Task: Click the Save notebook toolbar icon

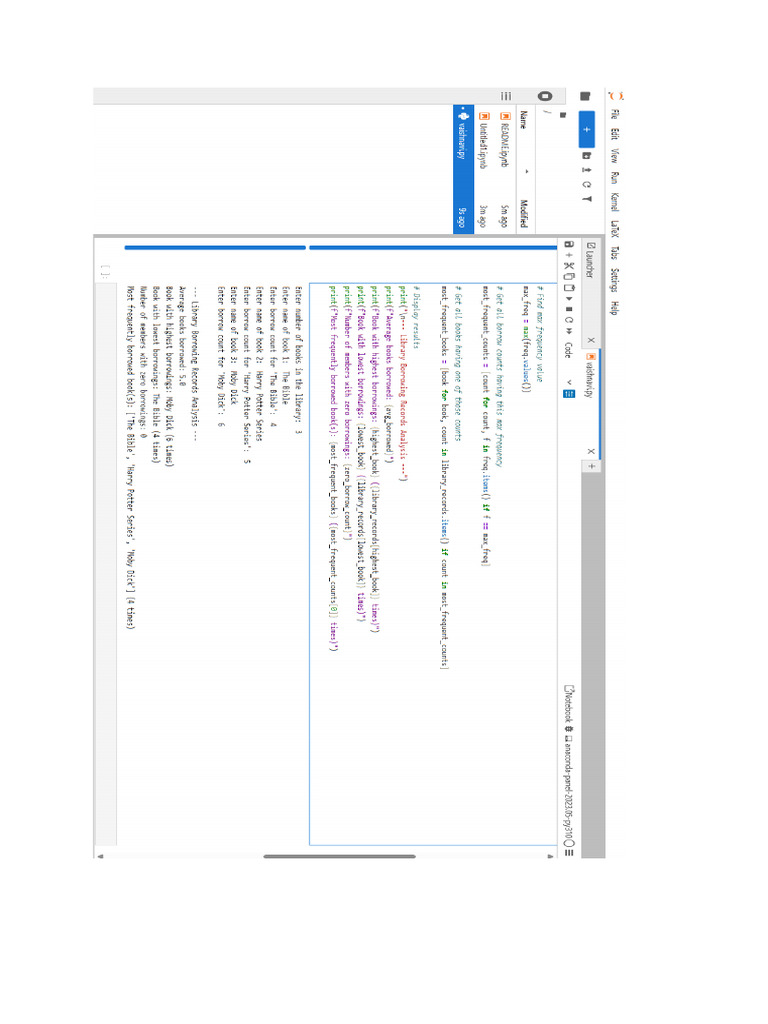Action: point(568,244)
